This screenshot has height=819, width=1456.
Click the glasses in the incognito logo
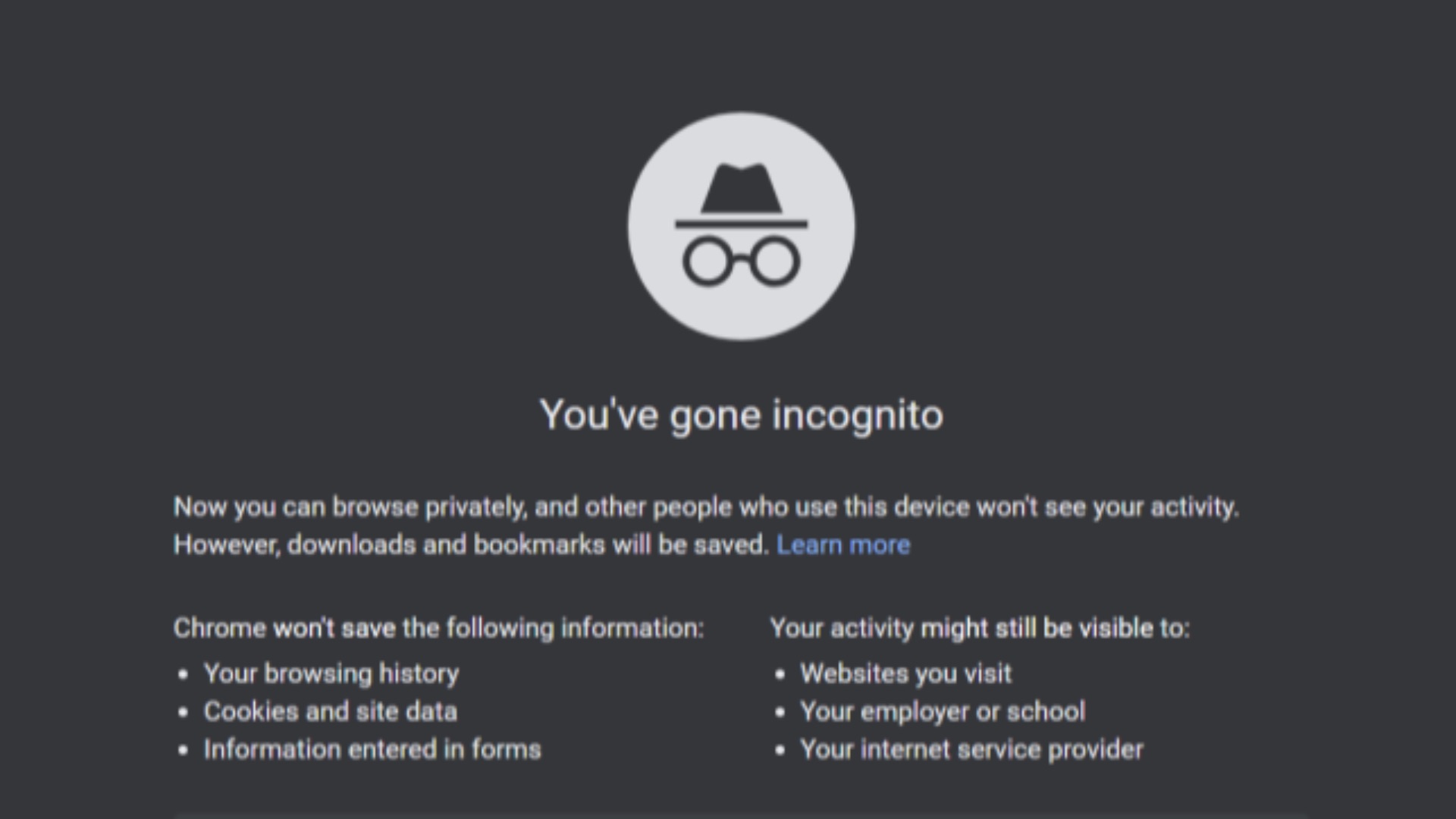(x=742, y=262)
